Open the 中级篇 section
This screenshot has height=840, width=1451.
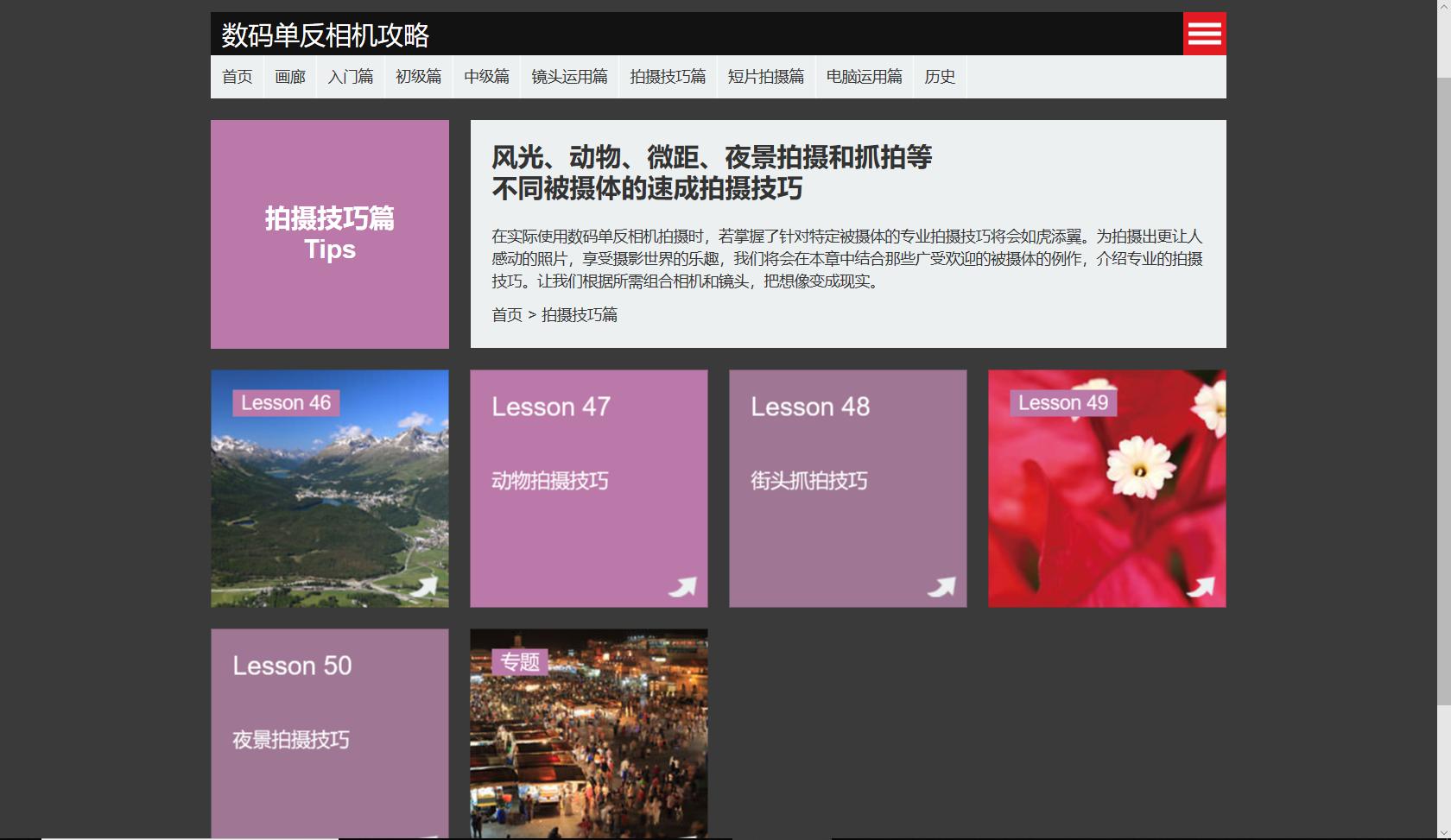[486, 77]
